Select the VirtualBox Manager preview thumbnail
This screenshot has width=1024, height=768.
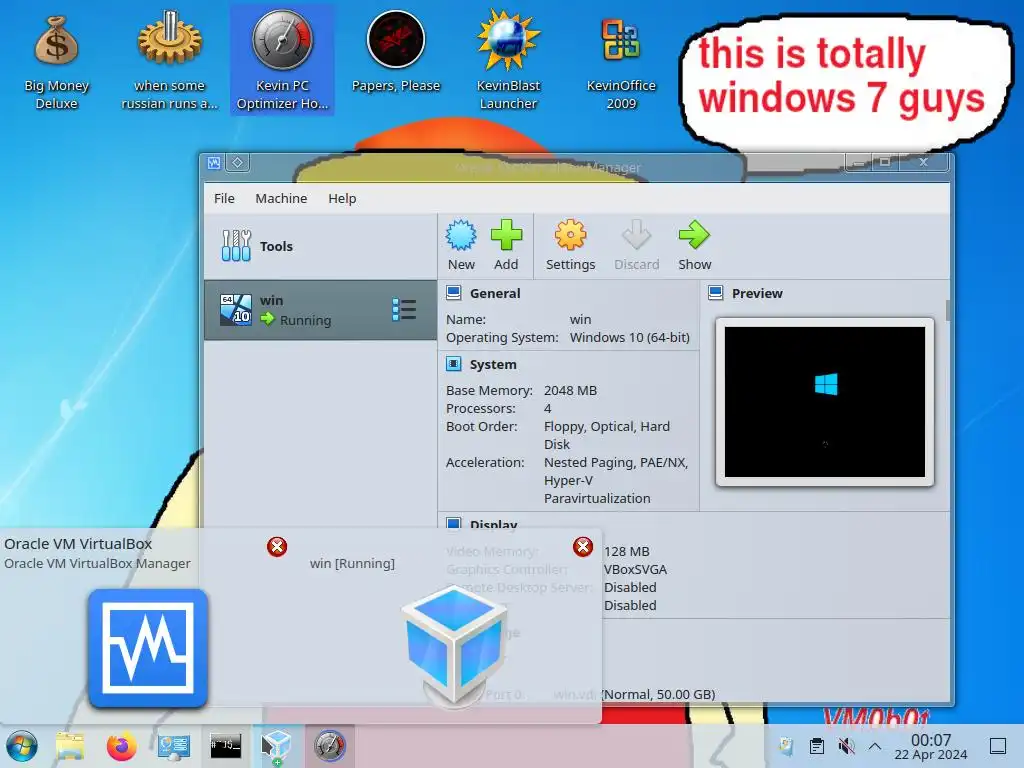point(148,648)
